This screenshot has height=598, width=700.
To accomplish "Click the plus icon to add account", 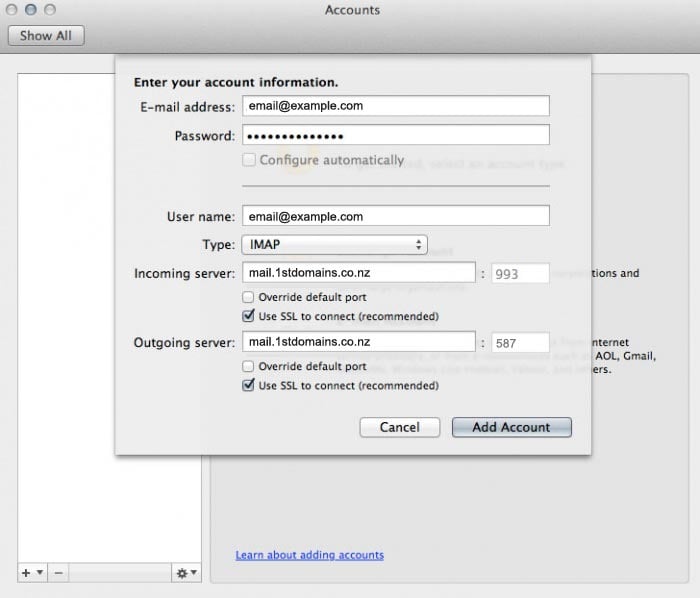I will 25,573.
